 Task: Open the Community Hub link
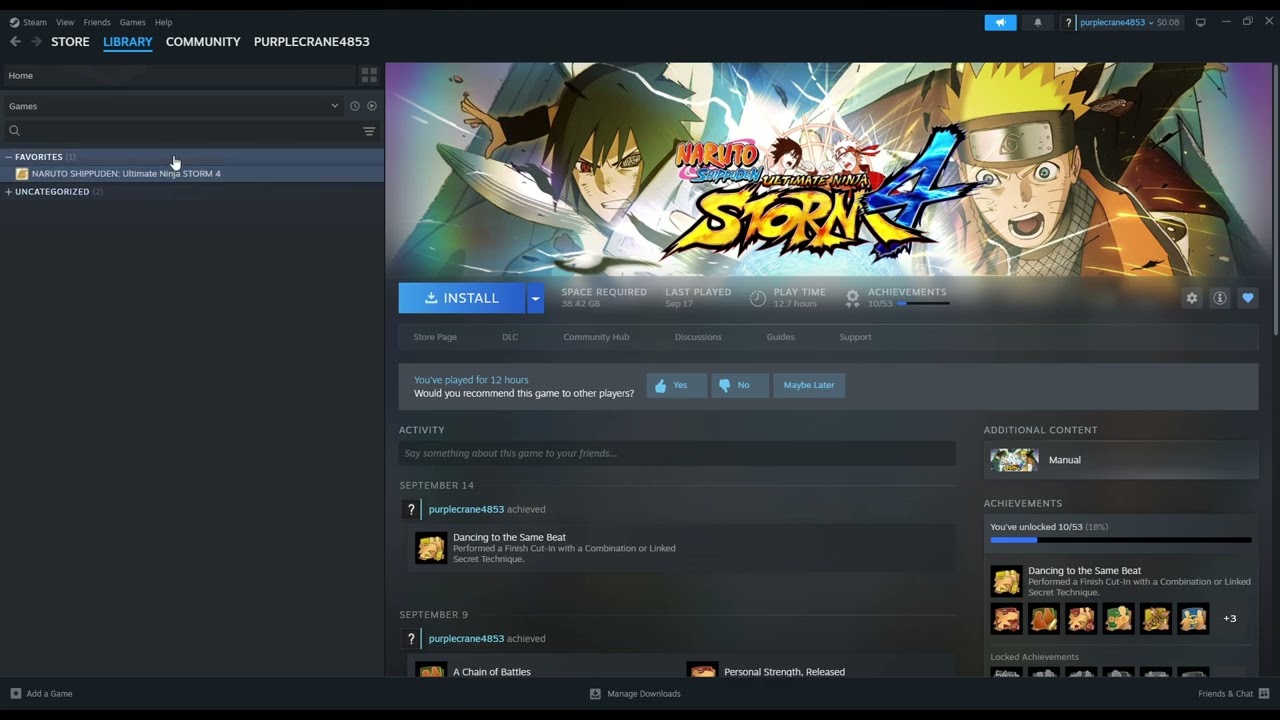(x=596, y=337)
